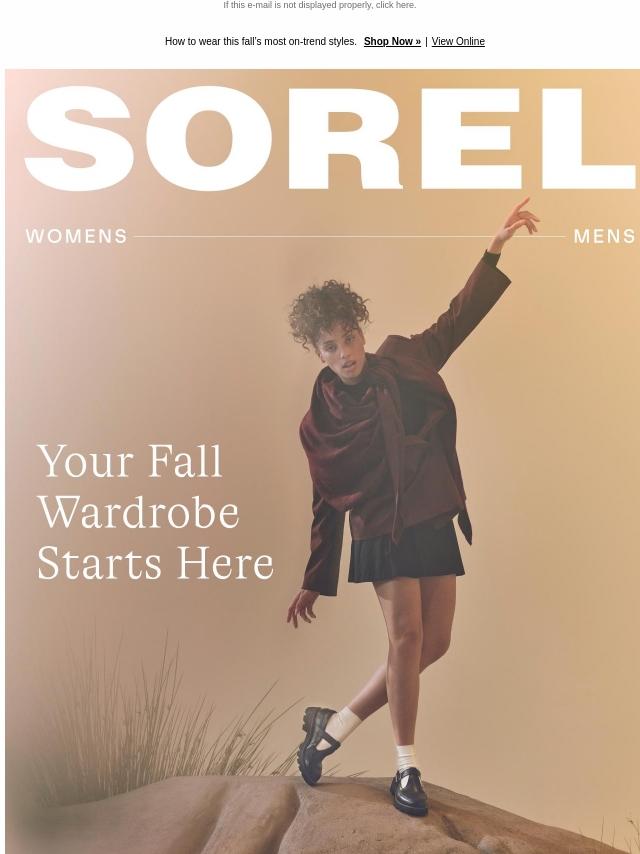640x854 pixels.
Task: Click the large SOREL logo
Action: pos(330,138)
